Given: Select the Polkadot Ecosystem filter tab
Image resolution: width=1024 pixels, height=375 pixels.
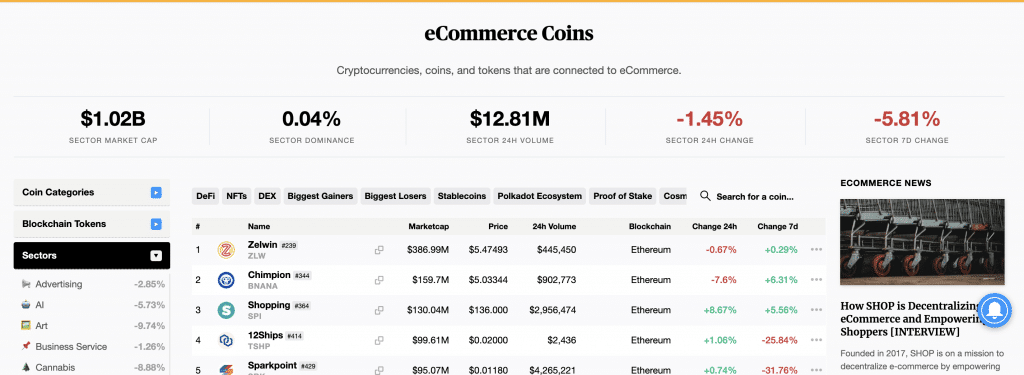Looking at the screenshot, I should (539, 196).
